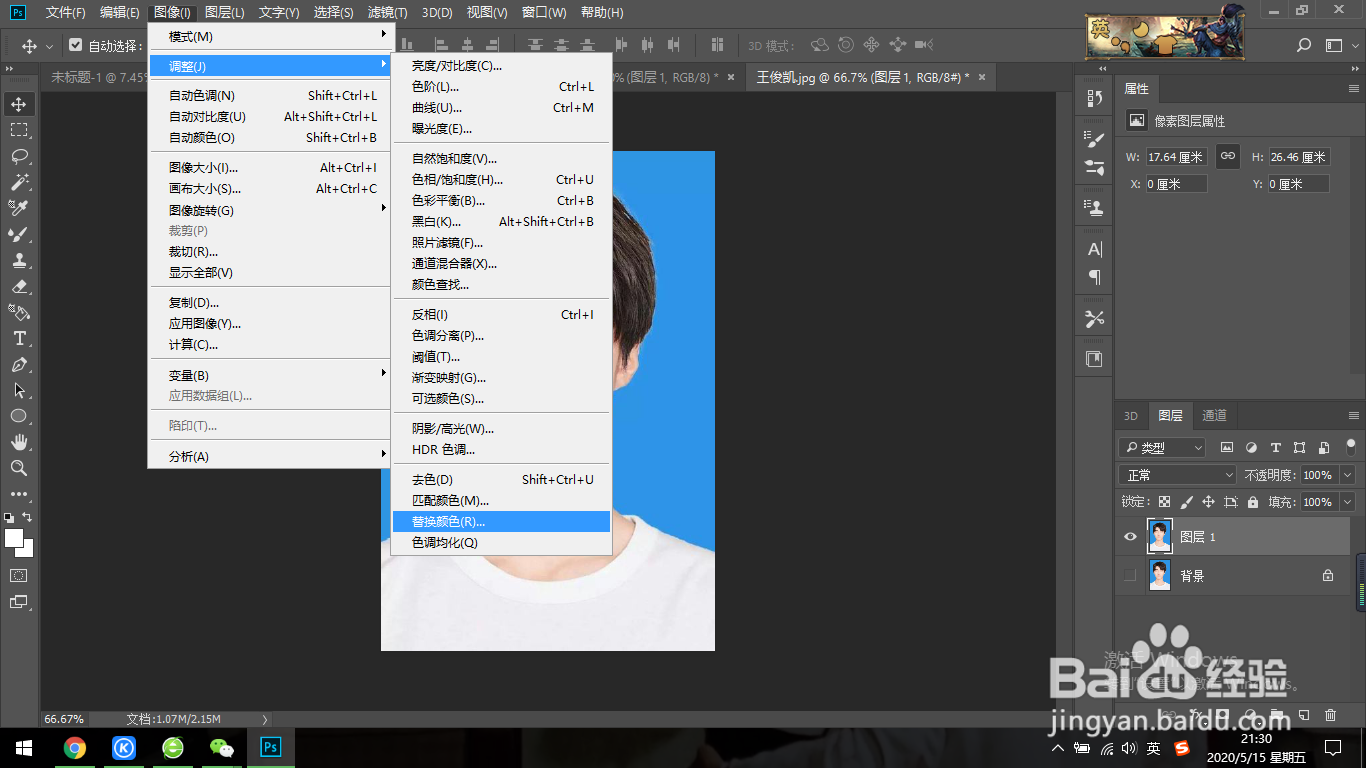Image resolution: width=1366 pixels, height=768 pixels.
Task: Click the search magnifier icon top right
Action: point(1304,45)
